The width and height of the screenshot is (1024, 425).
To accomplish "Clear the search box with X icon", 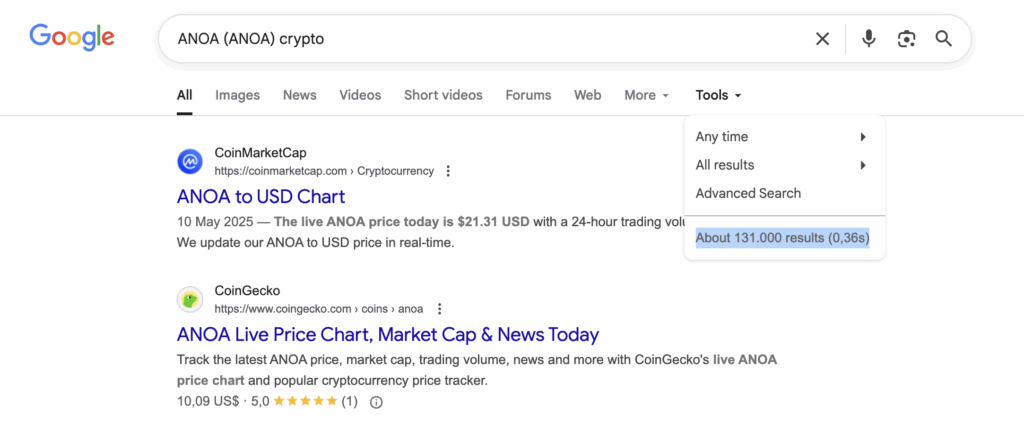I will click(x=822, y=39).
